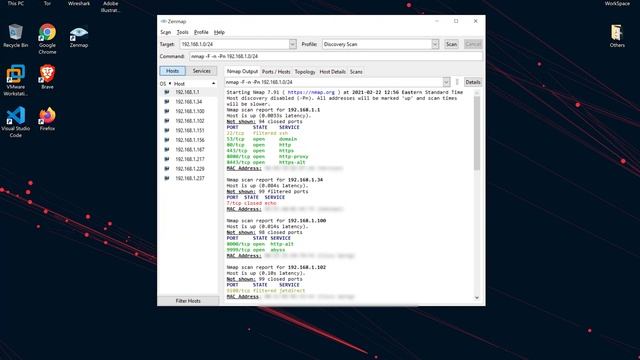This screenshot has width=640, height=360.
Task: Open Brave browser desktop icon
Action: pos(47,77)
